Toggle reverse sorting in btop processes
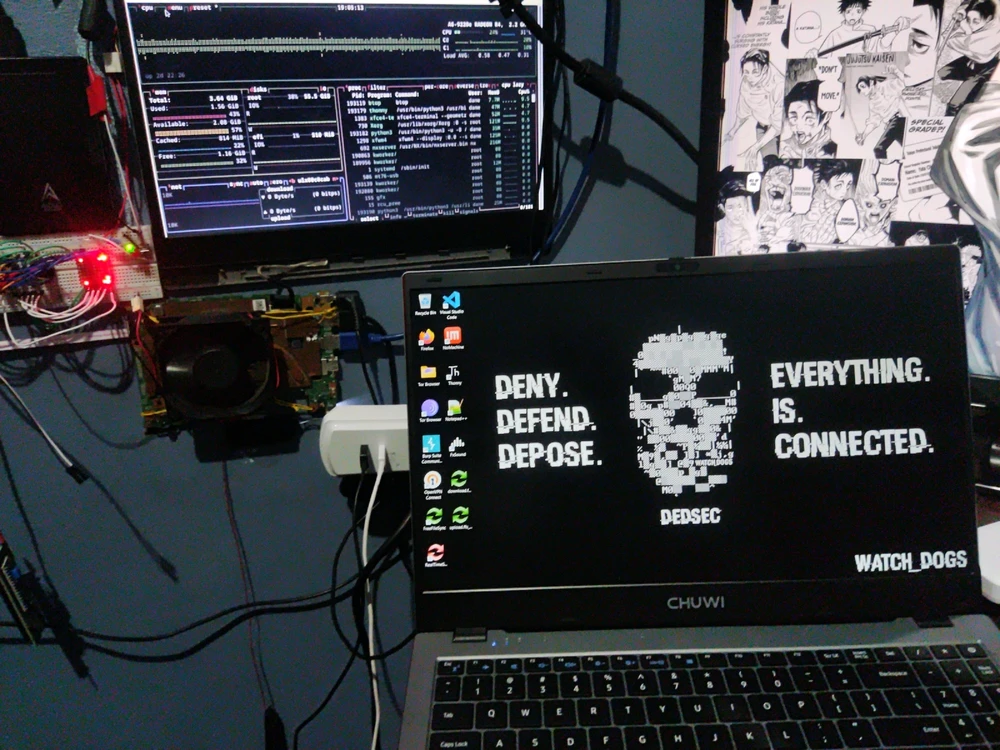The width and height of the screenshot is (1000, 750). [465, 85]
